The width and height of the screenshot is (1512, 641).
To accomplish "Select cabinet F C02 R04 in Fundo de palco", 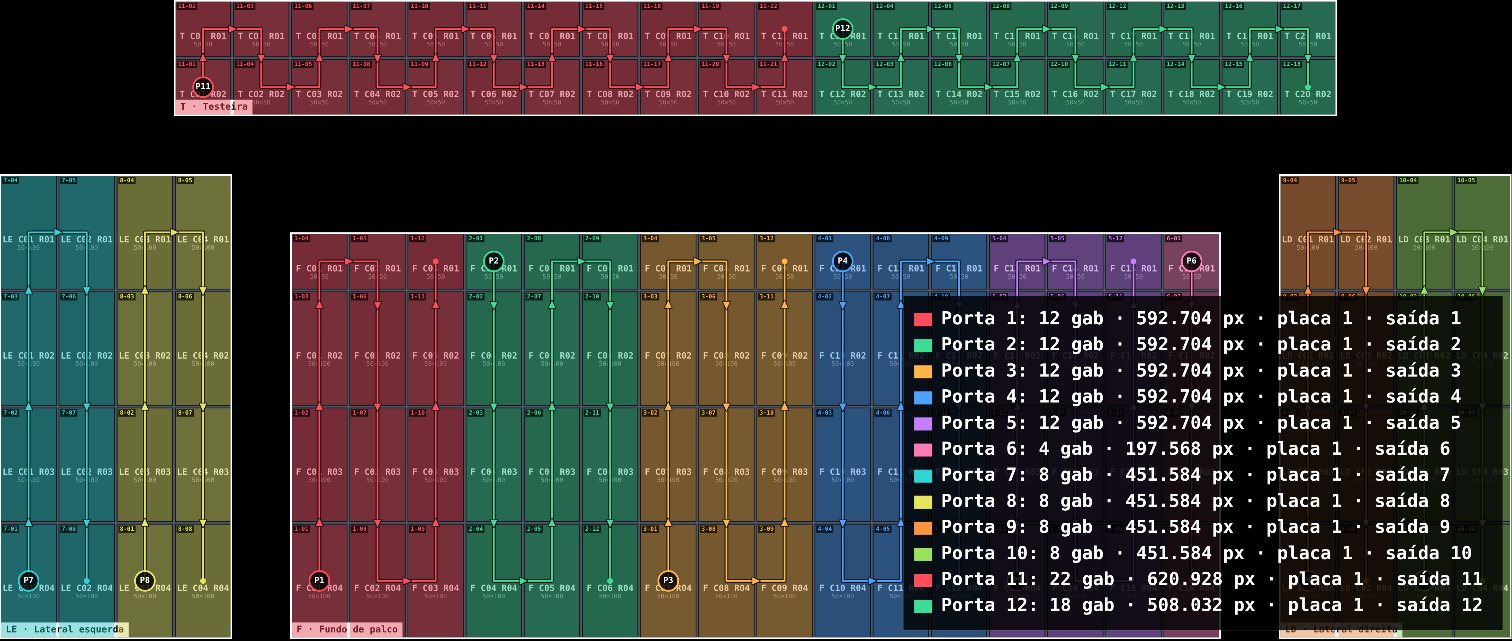I will (x=377, y=580).
